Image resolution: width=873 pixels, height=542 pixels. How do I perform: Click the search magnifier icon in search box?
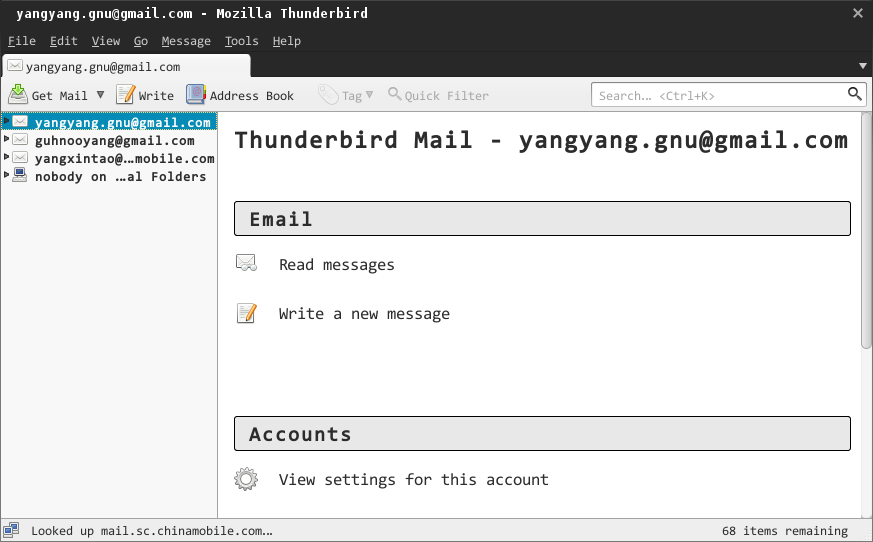tap(855, 94)
